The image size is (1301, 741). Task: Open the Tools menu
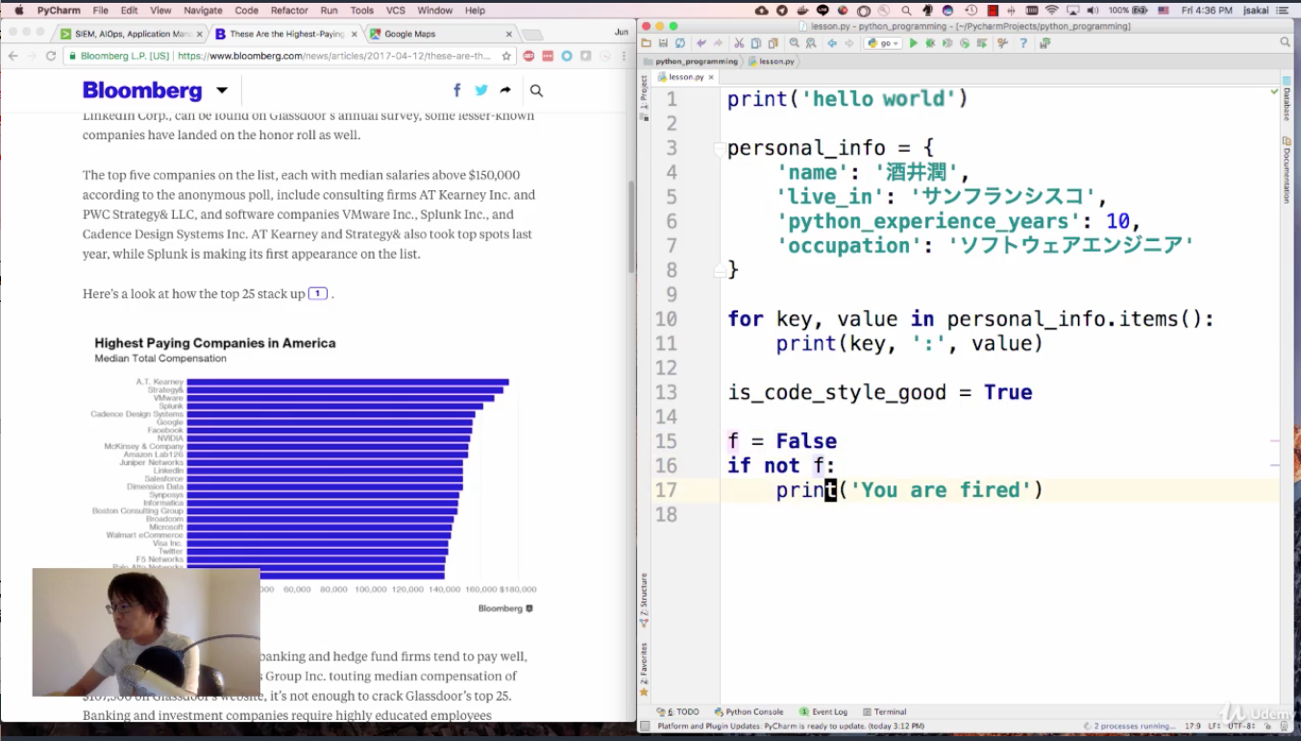tap(362, 10)
